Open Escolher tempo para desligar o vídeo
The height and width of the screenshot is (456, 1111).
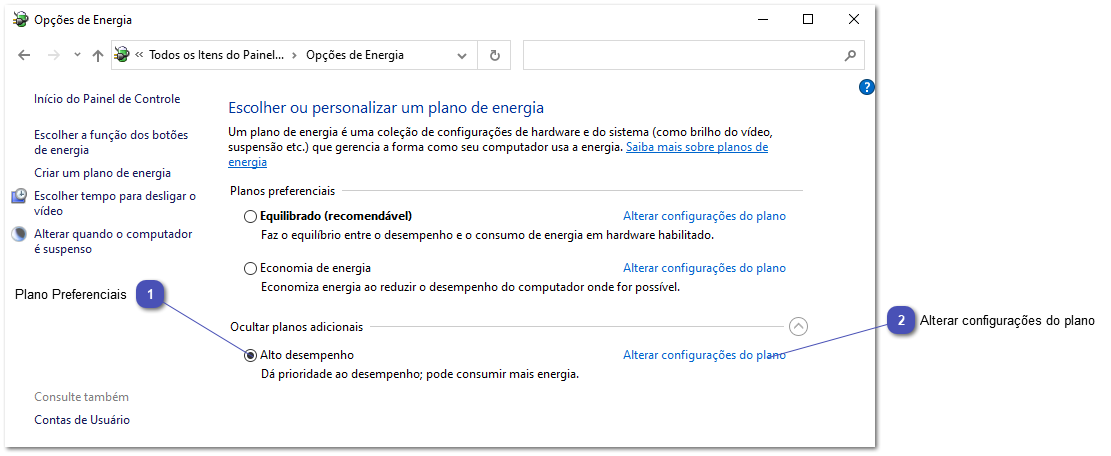(x=115, y=203)
